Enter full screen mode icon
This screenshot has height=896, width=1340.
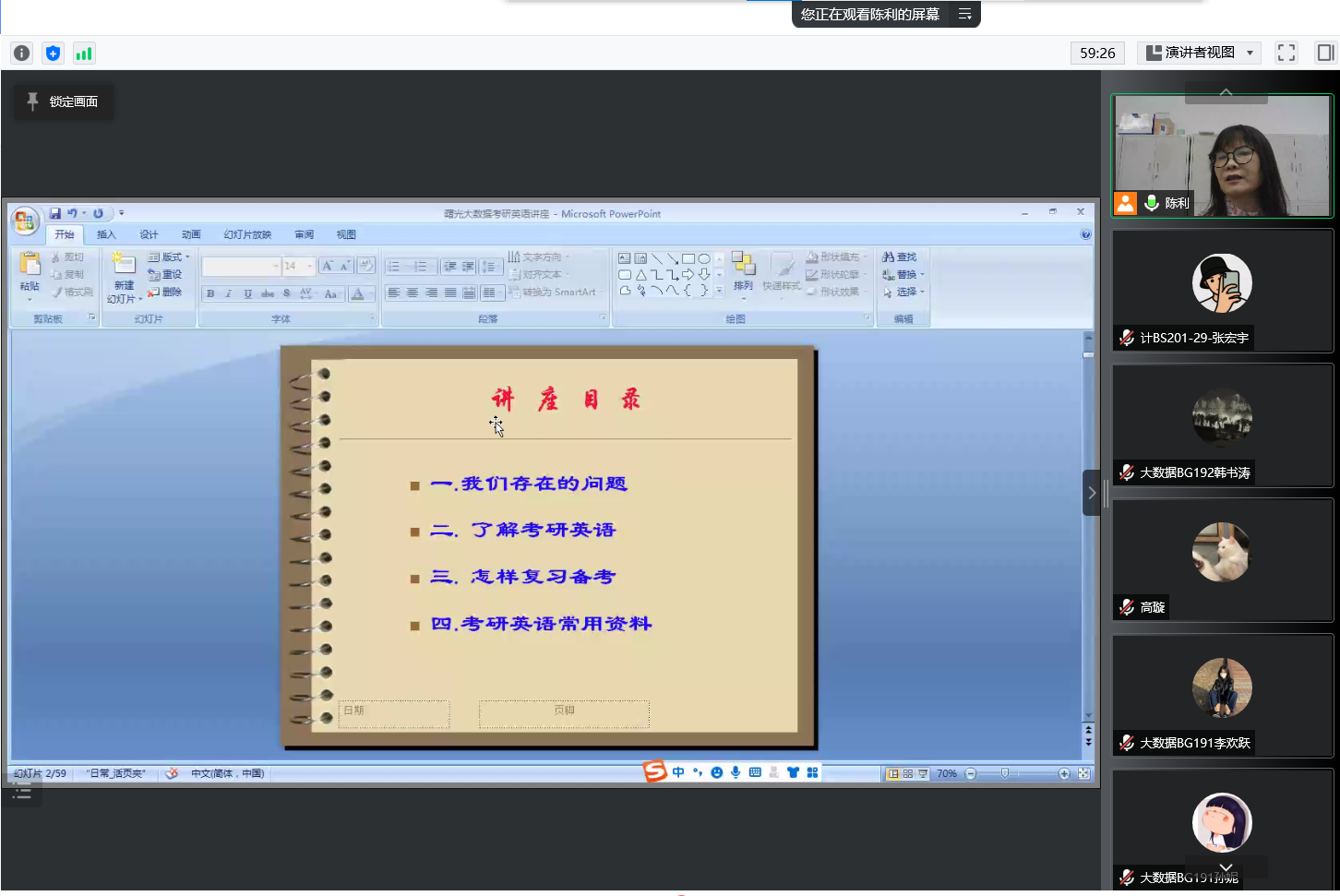click(1286, 53)
